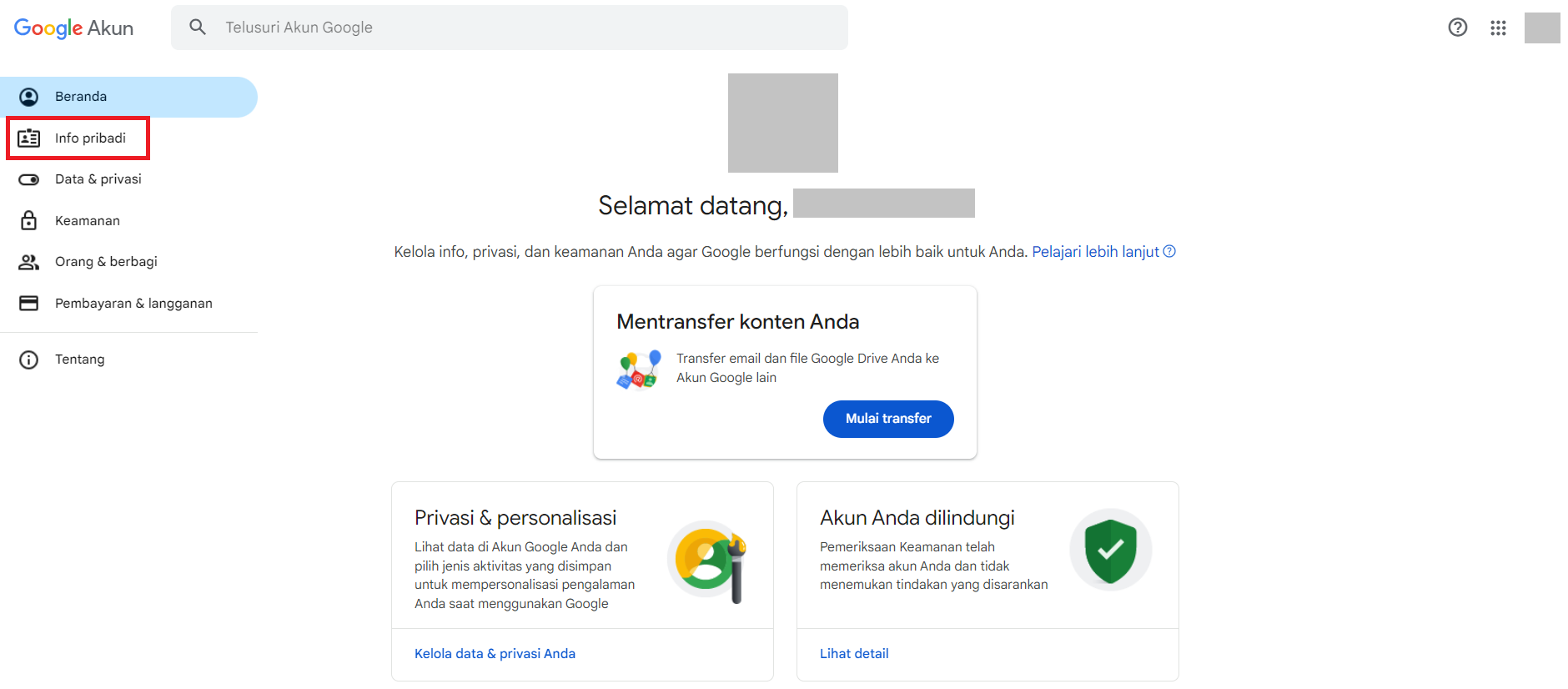Click the transfer content balloons illustration
The height and width of the screenshot is (689, 1568).
coord(639,370)
